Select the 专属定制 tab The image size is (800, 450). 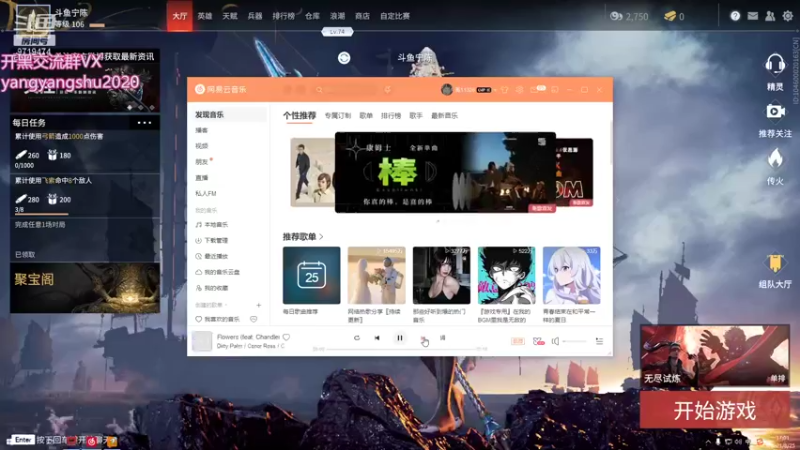(x=338, y=116)
